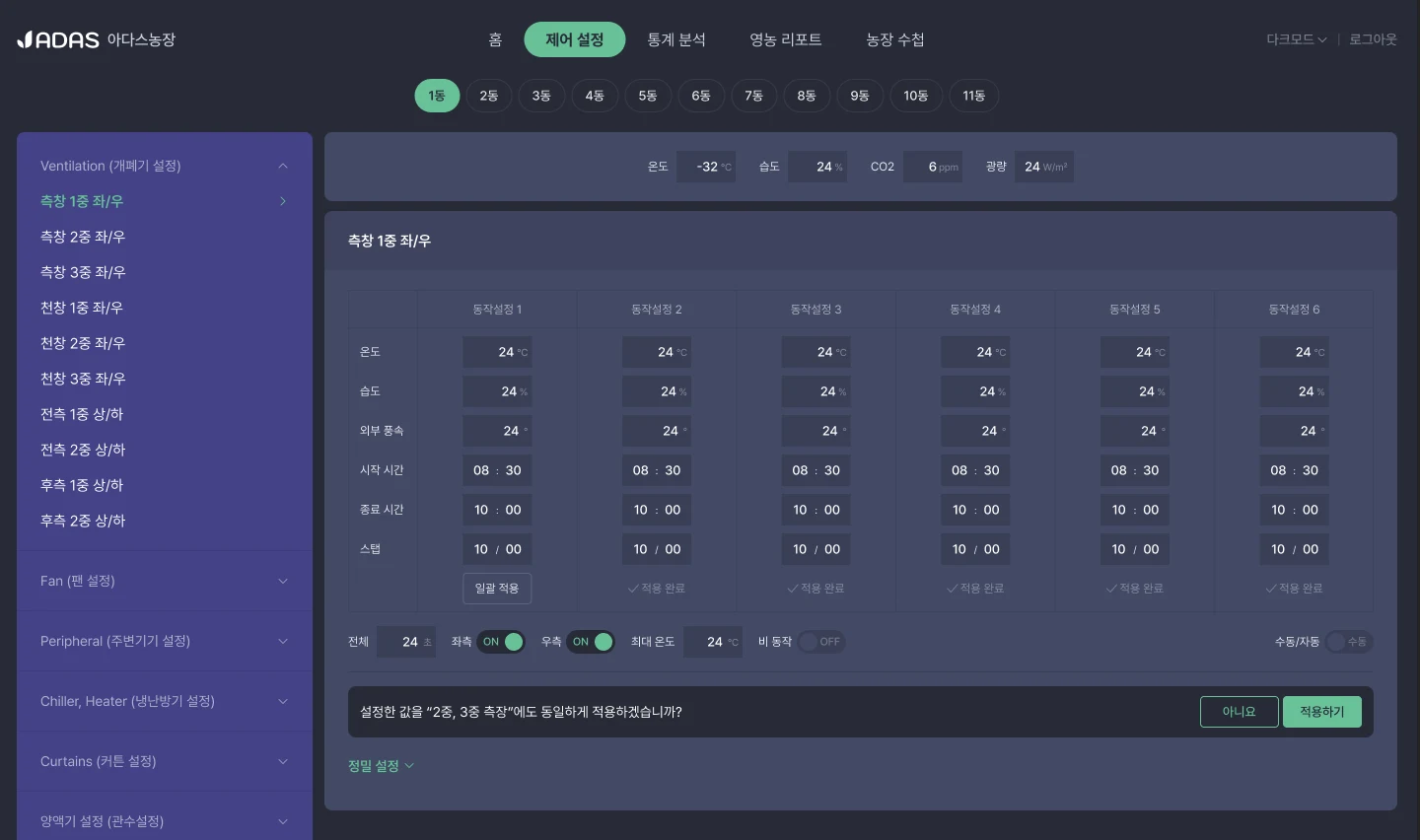Open 통계 분석 tab
The height and width of the screenshot is (840, 1420).
click(676, 39)
